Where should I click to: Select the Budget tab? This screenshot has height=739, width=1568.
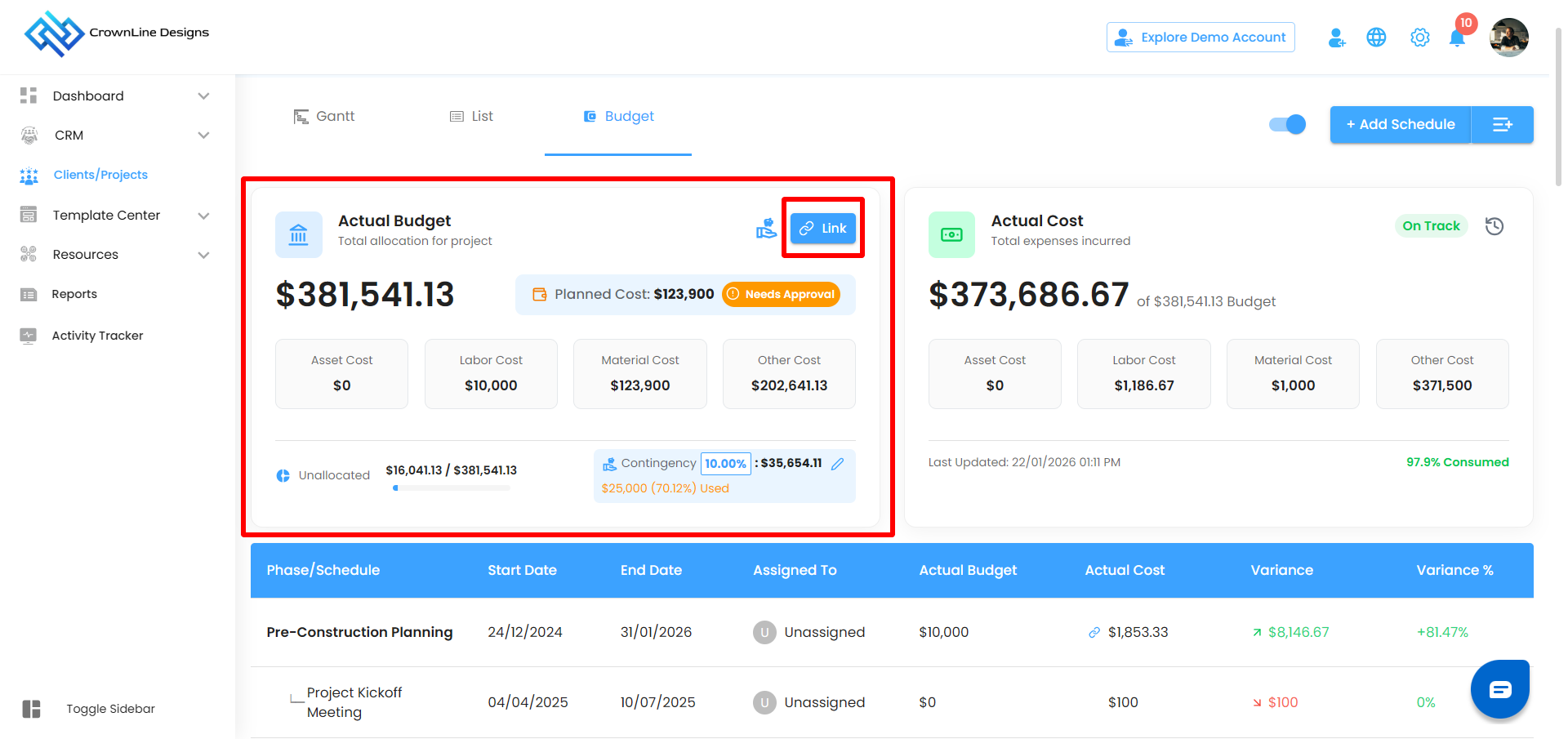[x=618, y=117]
